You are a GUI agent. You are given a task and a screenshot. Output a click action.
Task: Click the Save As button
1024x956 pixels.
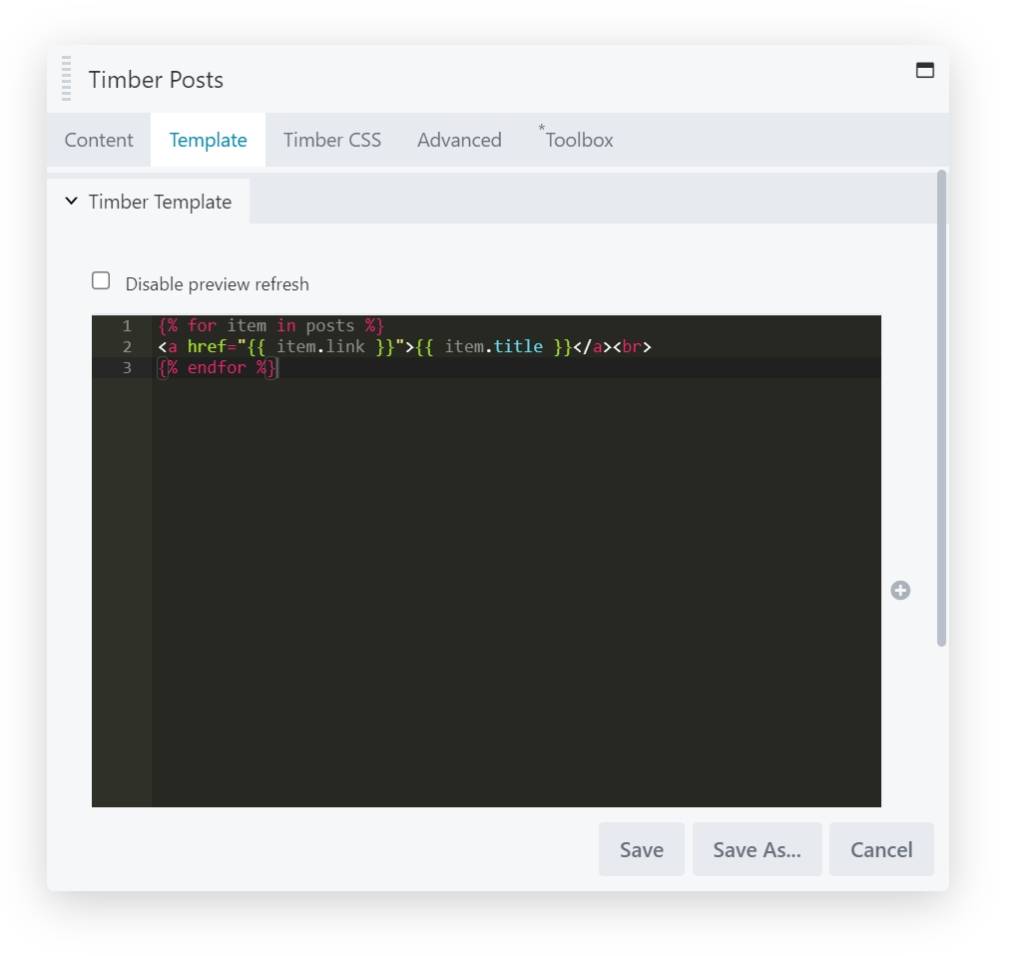756,849
